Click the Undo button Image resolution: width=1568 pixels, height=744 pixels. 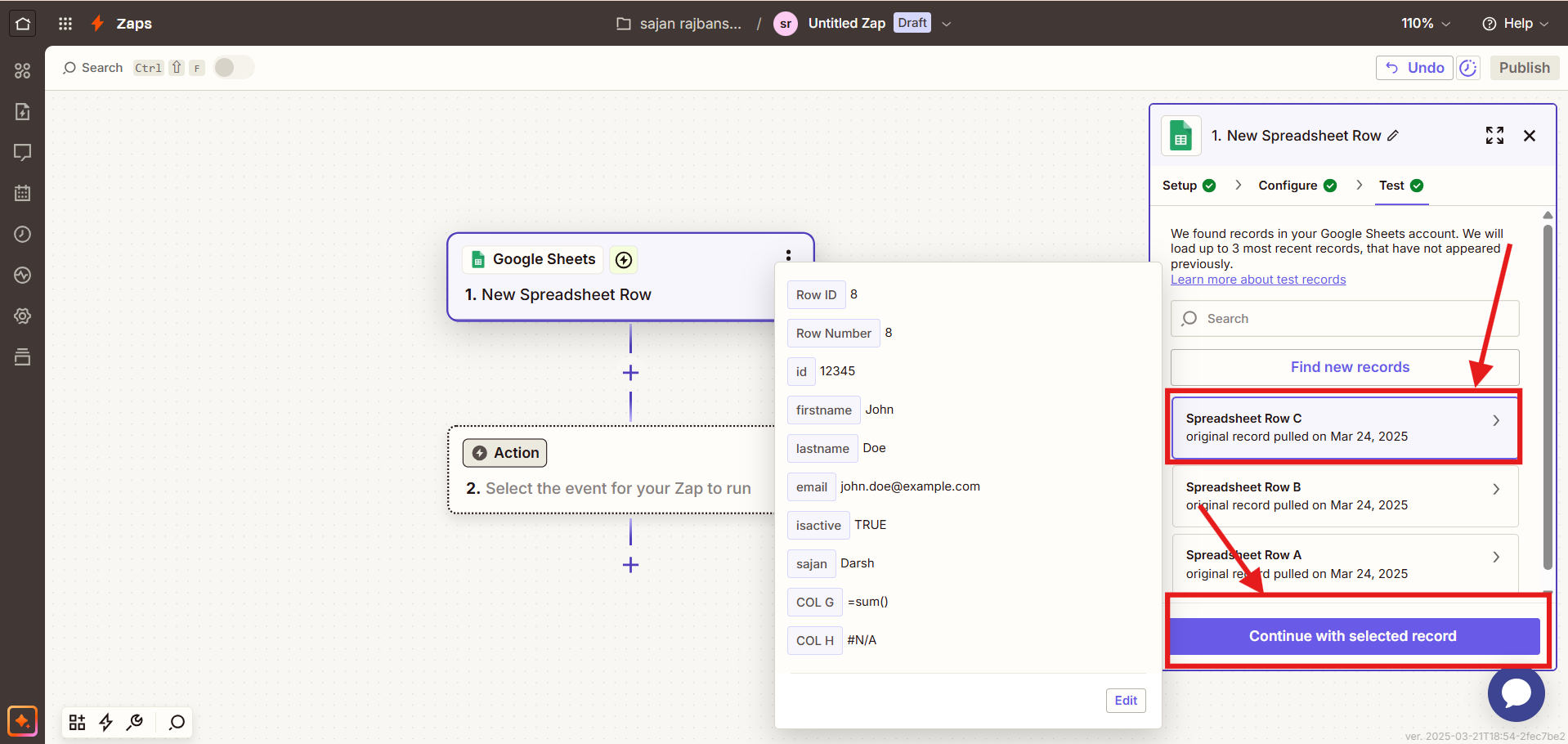1414,68
